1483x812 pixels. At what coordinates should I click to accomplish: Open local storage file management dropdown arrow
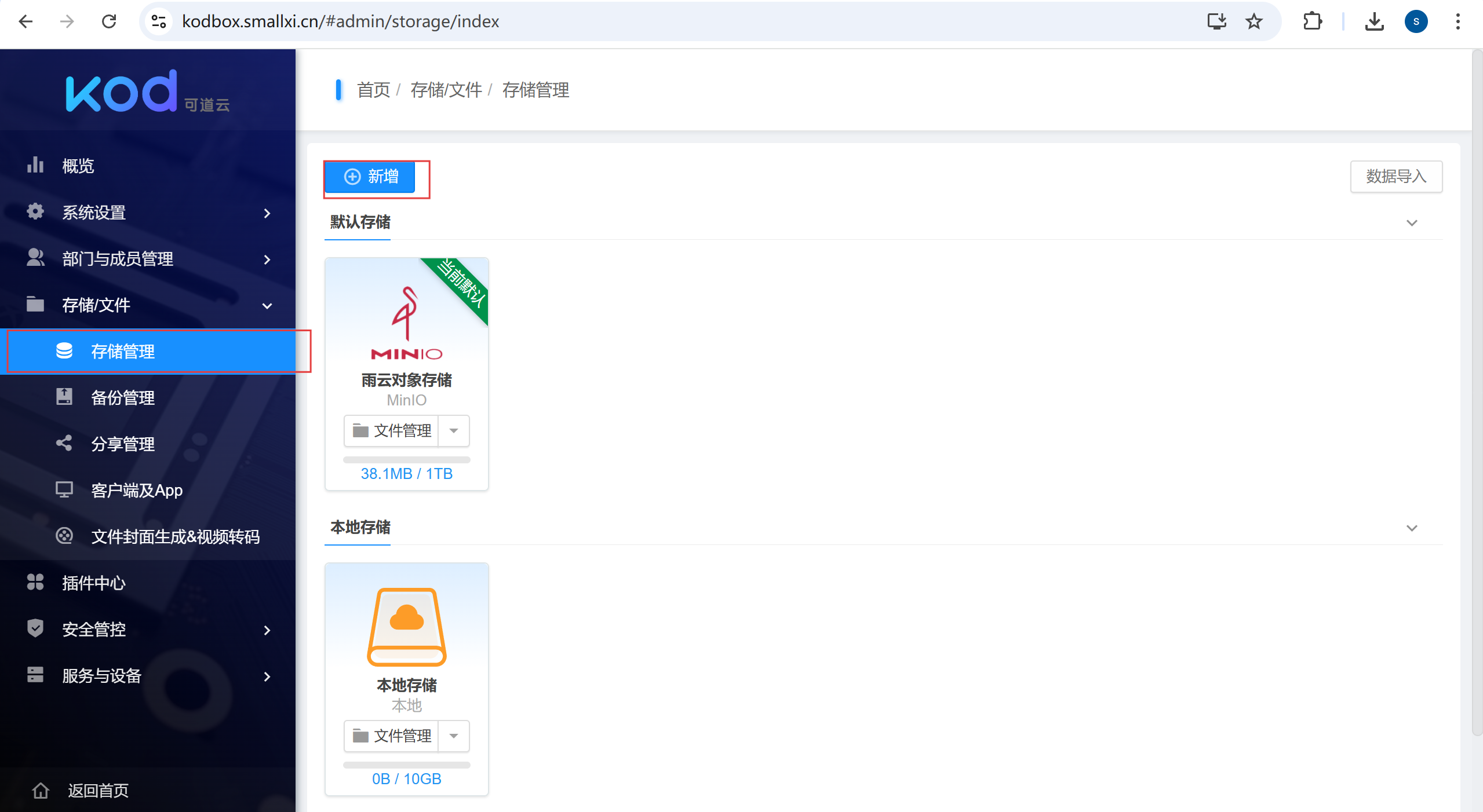pyautogui.click(x=454, y=736)
